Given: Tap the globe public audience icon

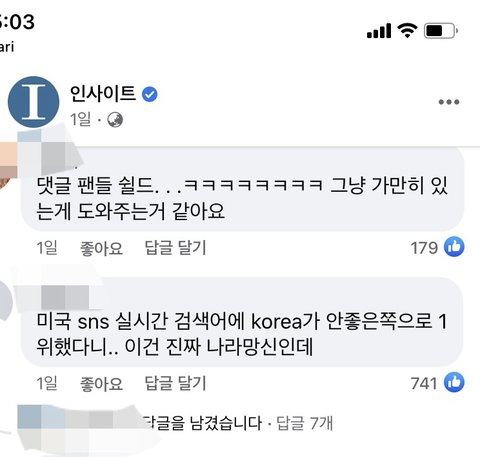Looking at the screenshot, I should point(115,120).
